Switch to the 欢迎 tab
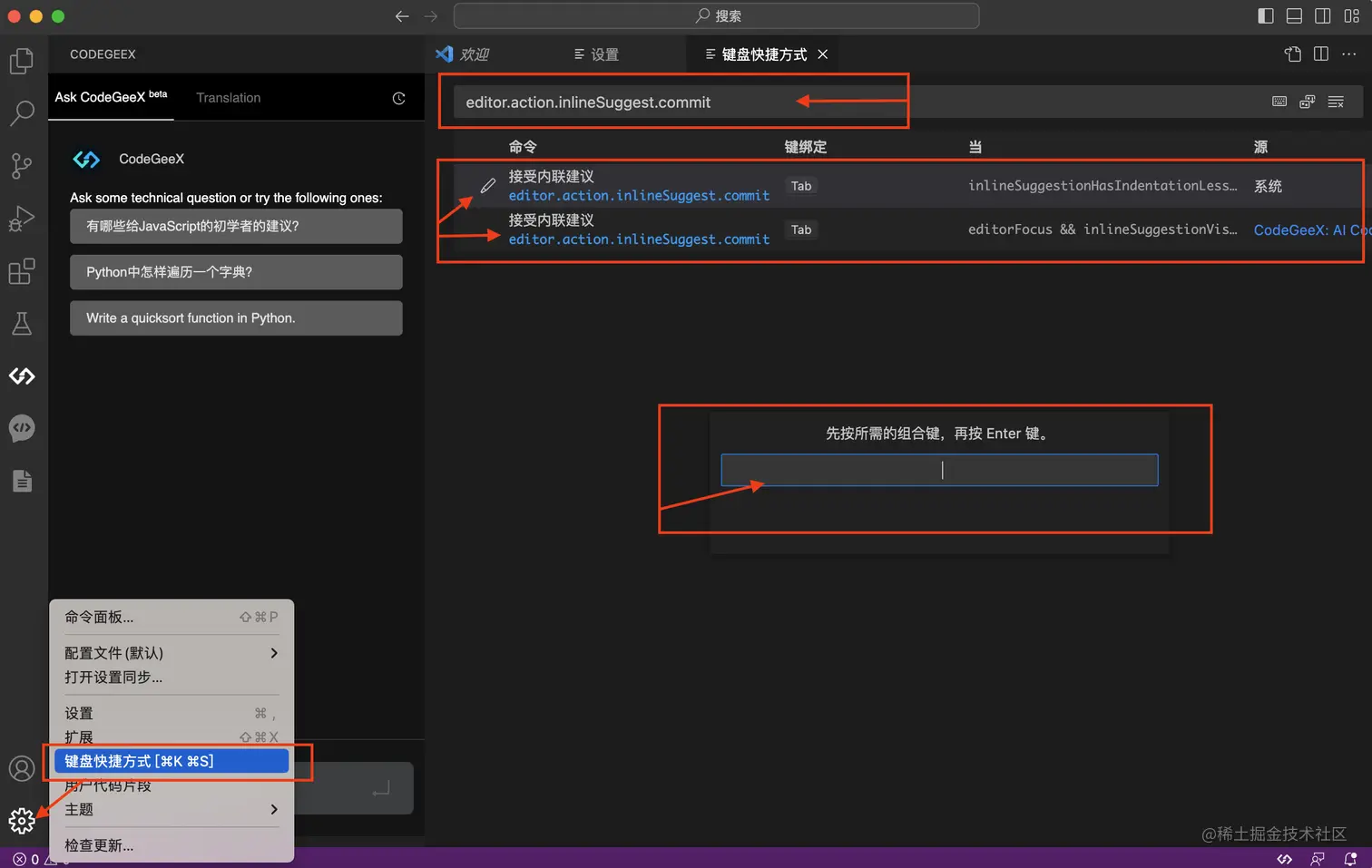 pos(463,54)
